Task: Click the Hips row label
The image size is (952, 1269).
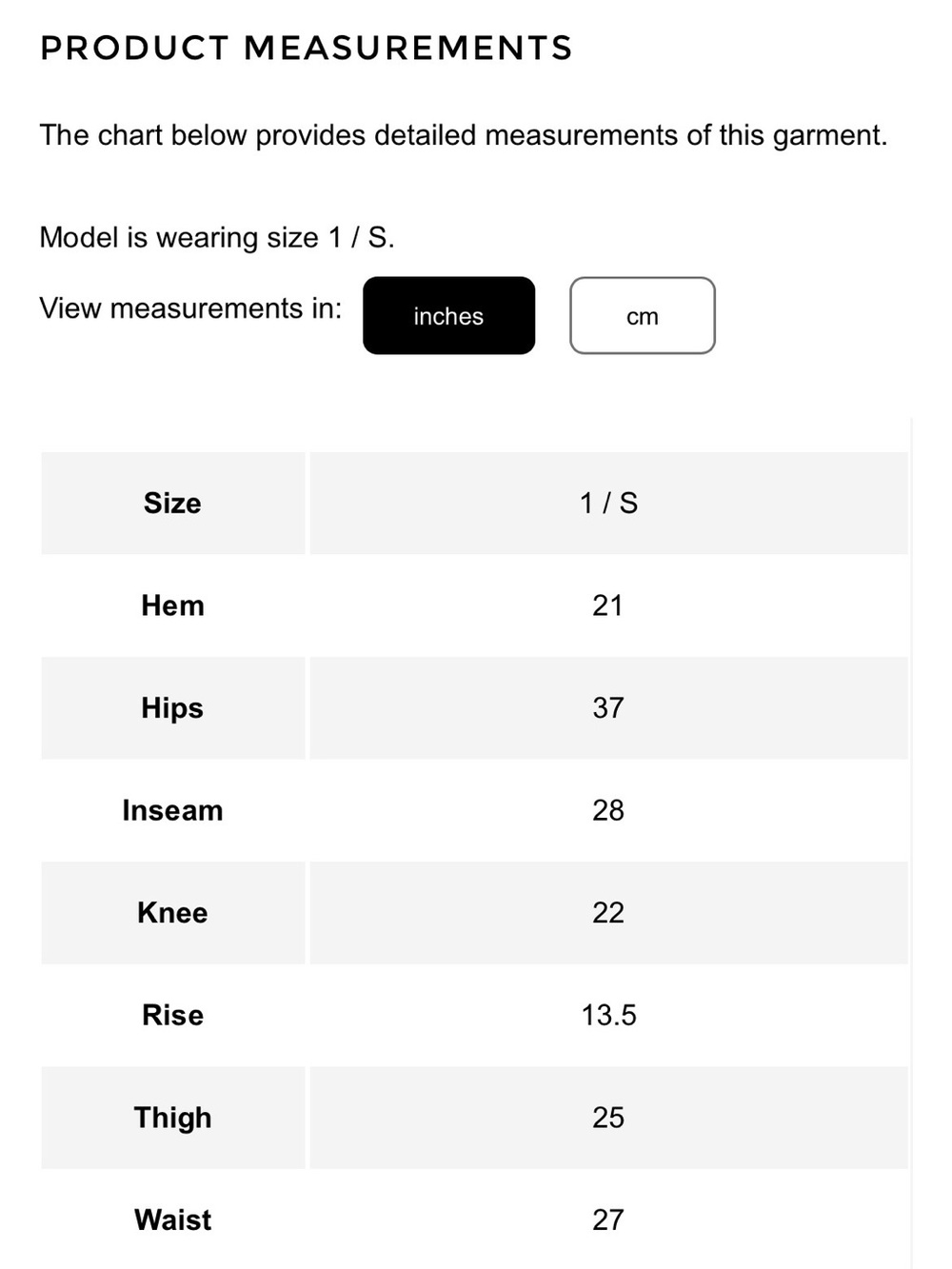Action: pos(172,707)
